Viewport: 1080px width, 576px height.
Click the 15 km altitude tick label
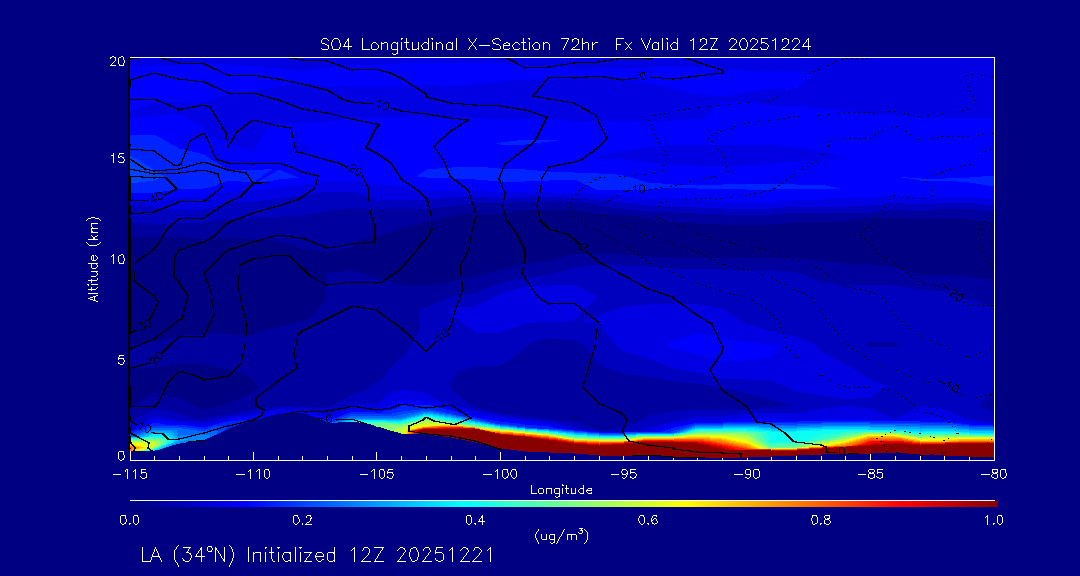coord(117,159)
